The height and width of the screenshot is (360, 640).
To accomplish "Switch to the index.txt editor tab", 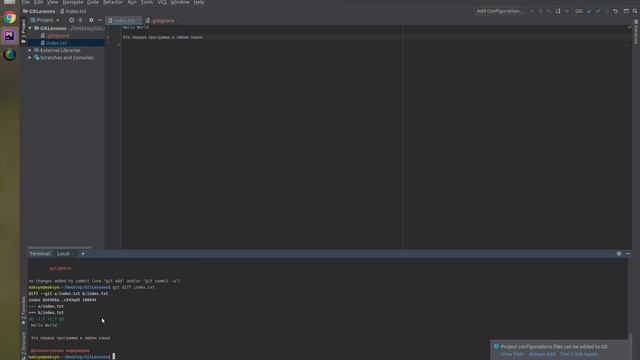I will pyautogui.click(x=124, y=20).
